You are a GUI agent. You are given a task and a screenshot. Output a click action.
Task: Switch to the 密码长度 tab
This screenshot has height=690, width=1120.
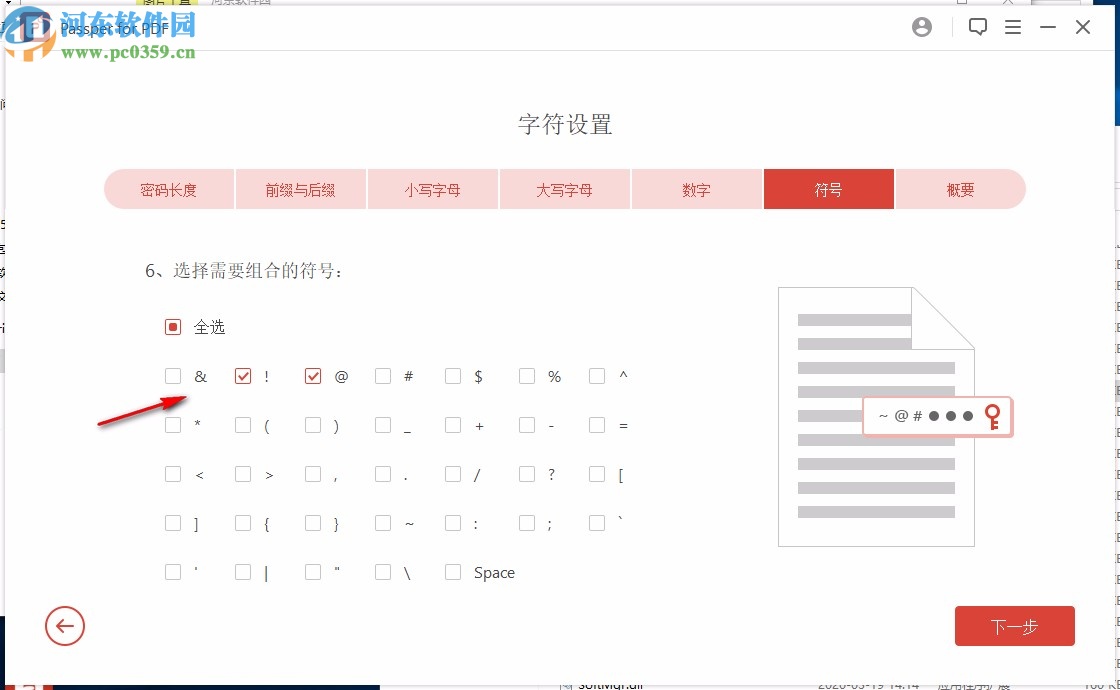[169, 189]
